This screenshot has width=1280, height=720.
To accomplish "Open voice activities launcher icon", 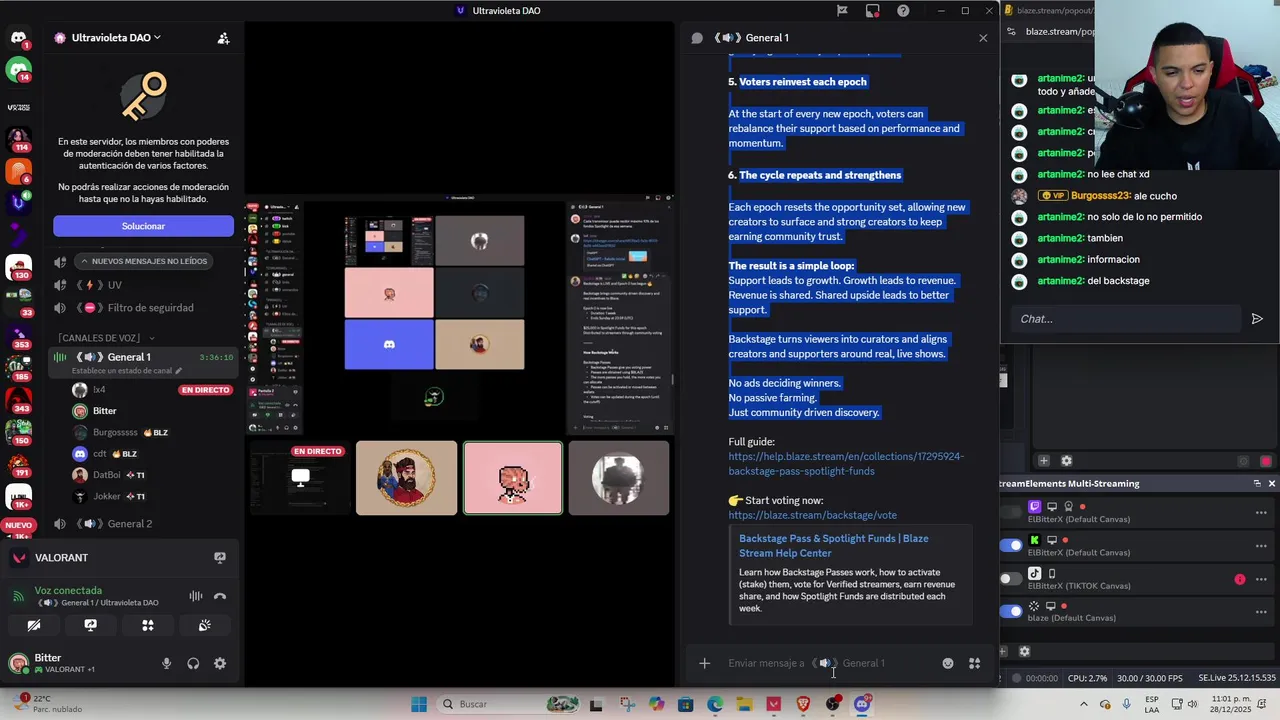I will coord(148,625).
